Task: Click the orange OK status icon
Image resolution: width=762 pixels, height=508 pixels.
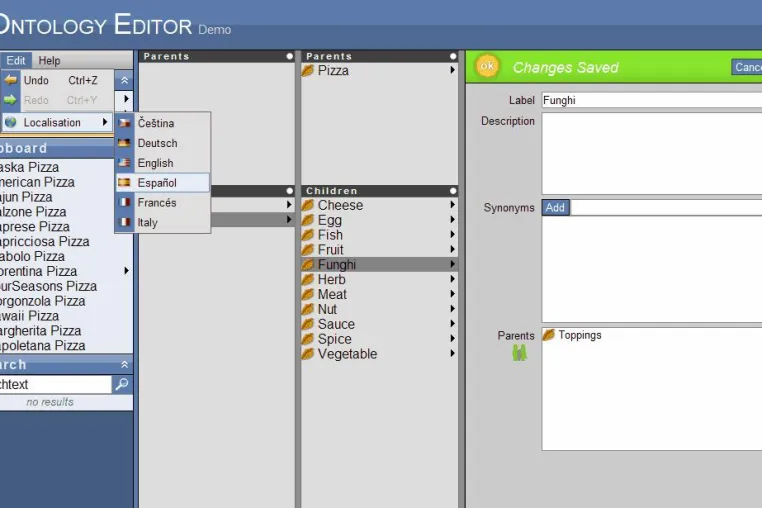Action: click(x=487, y=66)
